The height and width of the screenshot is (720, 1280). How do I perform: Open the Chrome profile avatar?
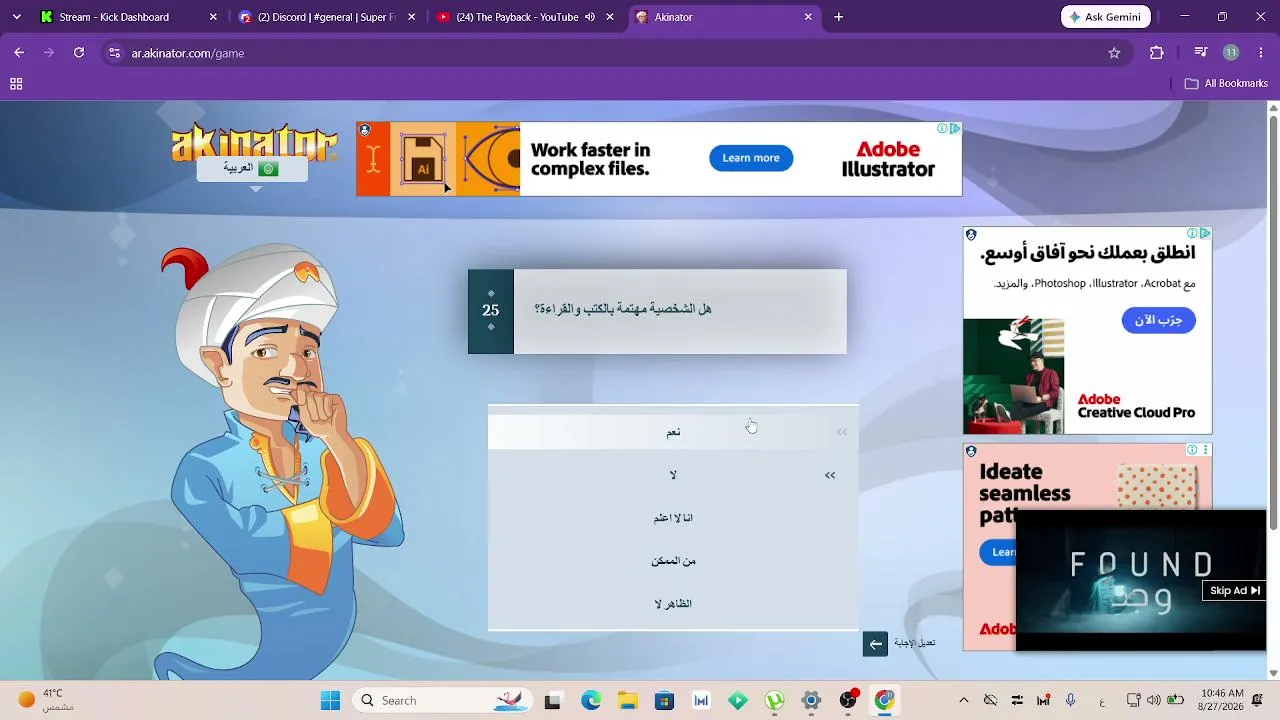coord(1231,53)
